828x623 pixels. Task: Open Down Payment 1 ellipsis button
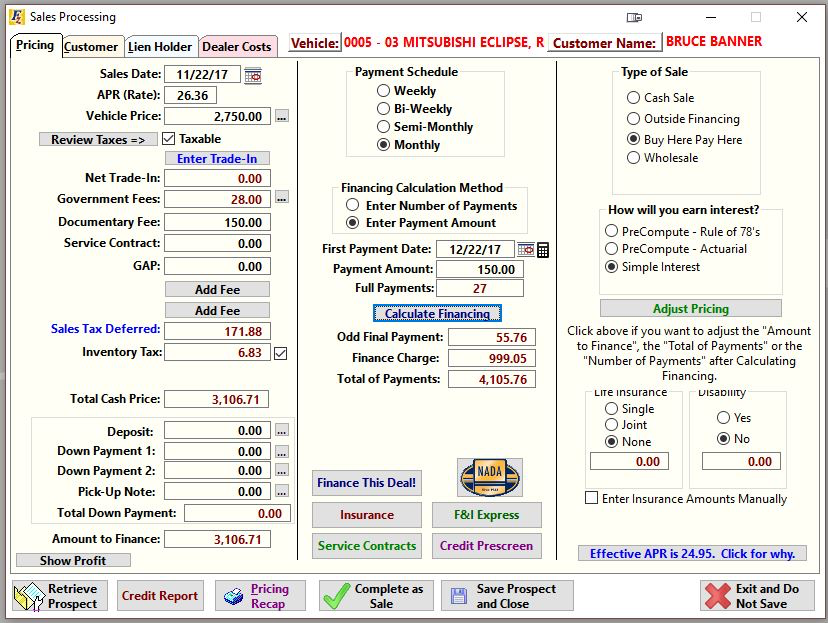(282, 452)
